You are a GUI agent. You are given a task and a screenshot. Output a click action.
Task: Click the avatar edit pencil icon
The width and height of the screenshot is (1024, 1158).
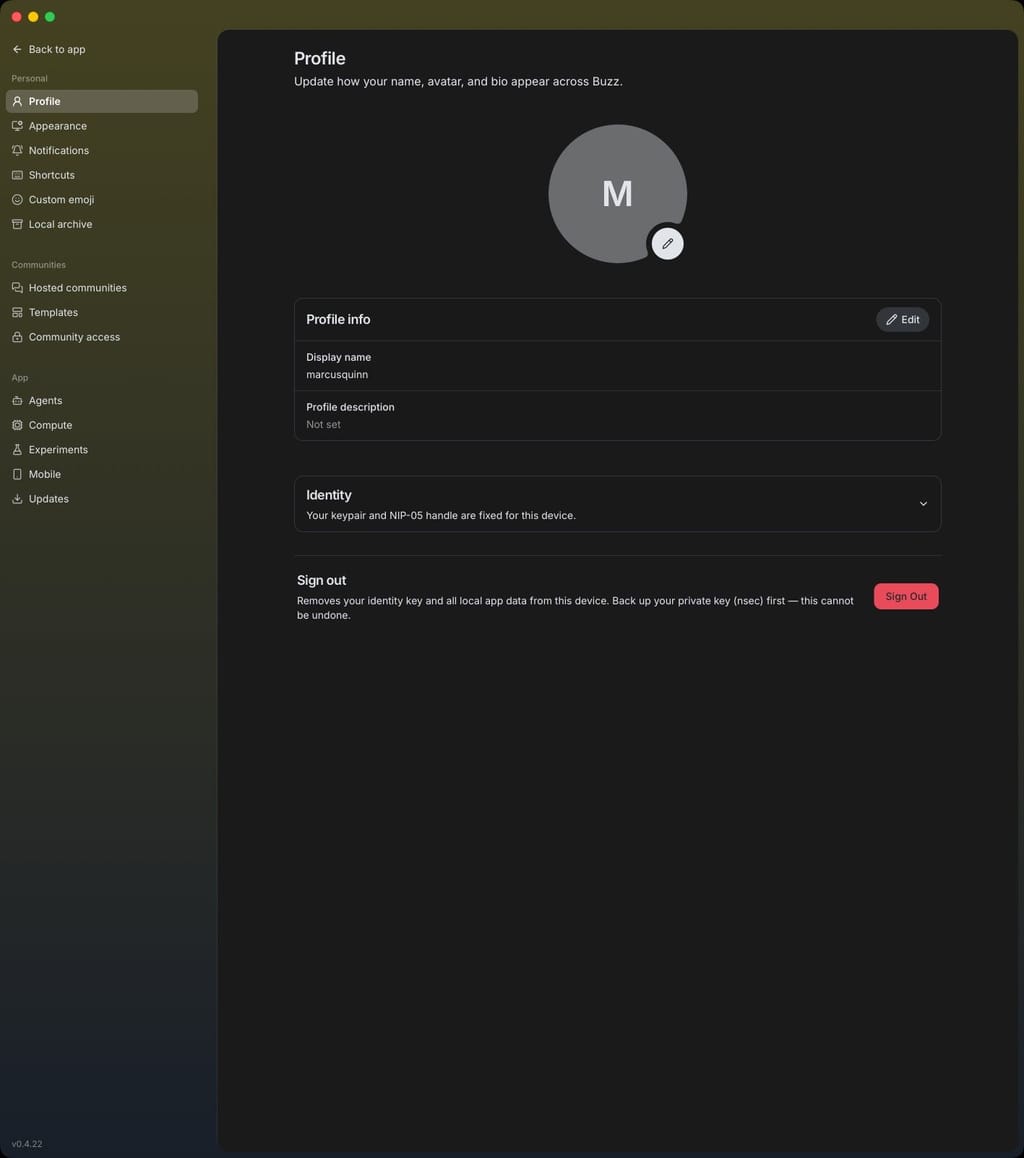667,244
